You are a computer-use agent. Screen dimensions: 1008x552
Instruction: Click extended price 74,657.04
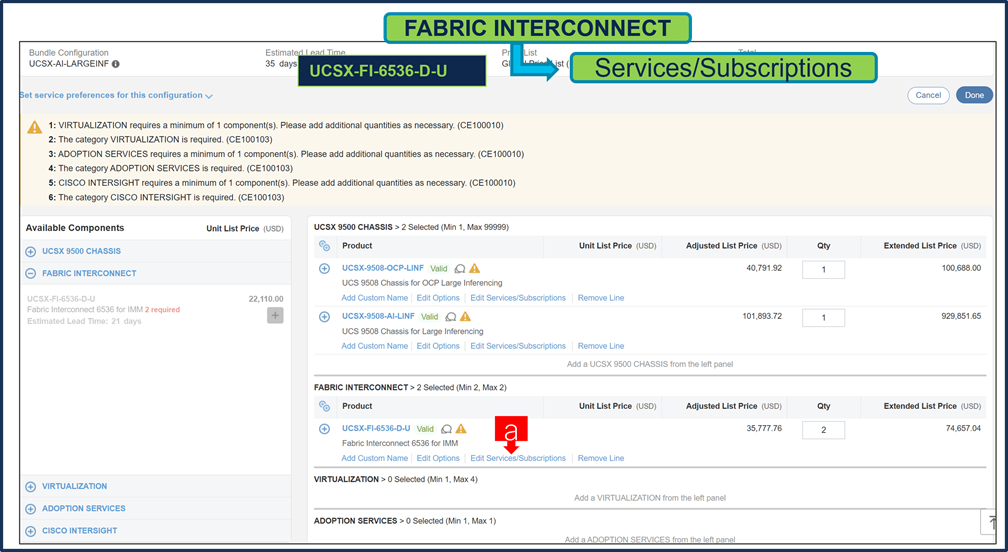(x=963, y=428)
